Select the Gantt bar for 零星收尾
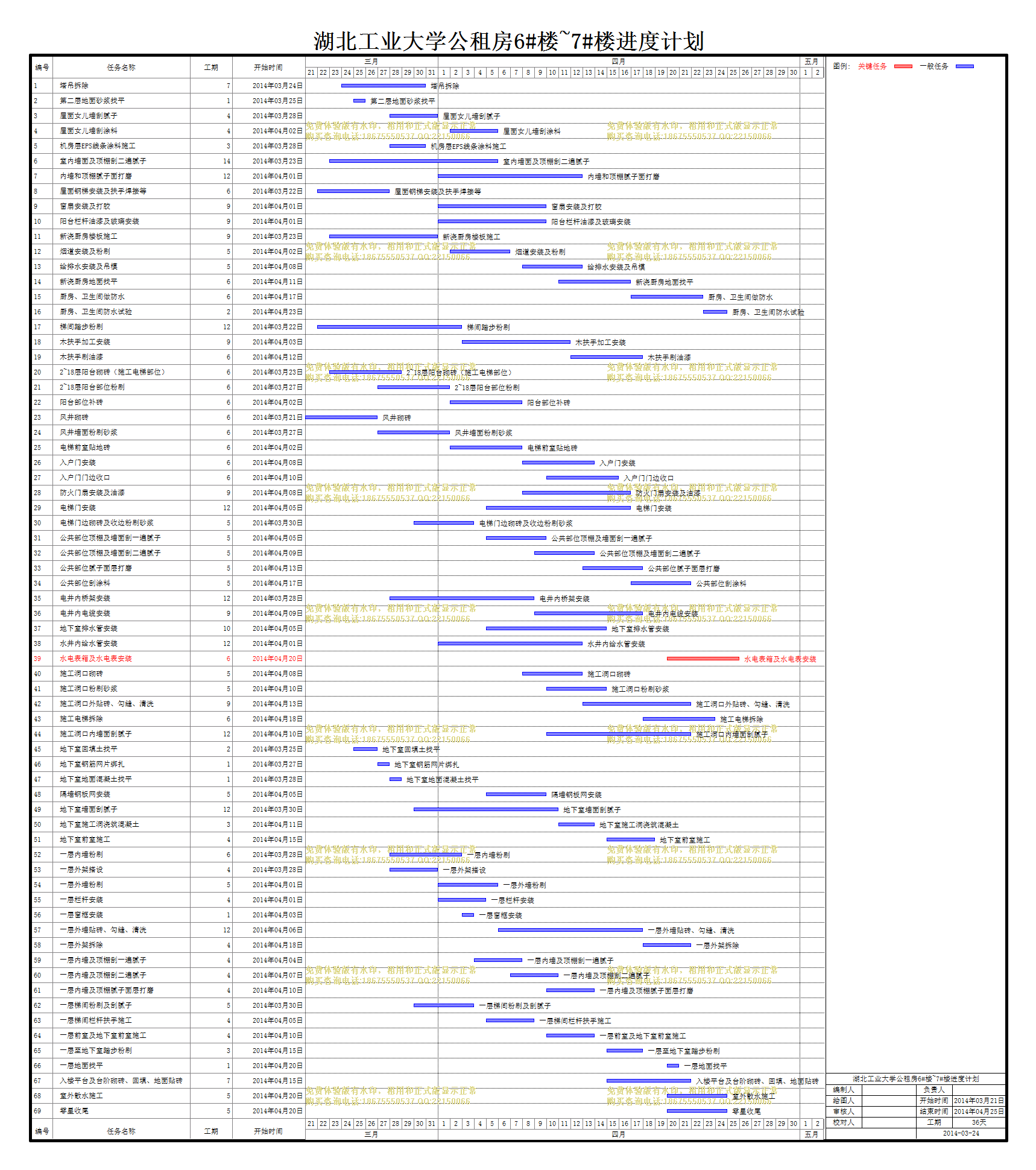This screenshot has width=1036, height=1170. pos(697,1111)
